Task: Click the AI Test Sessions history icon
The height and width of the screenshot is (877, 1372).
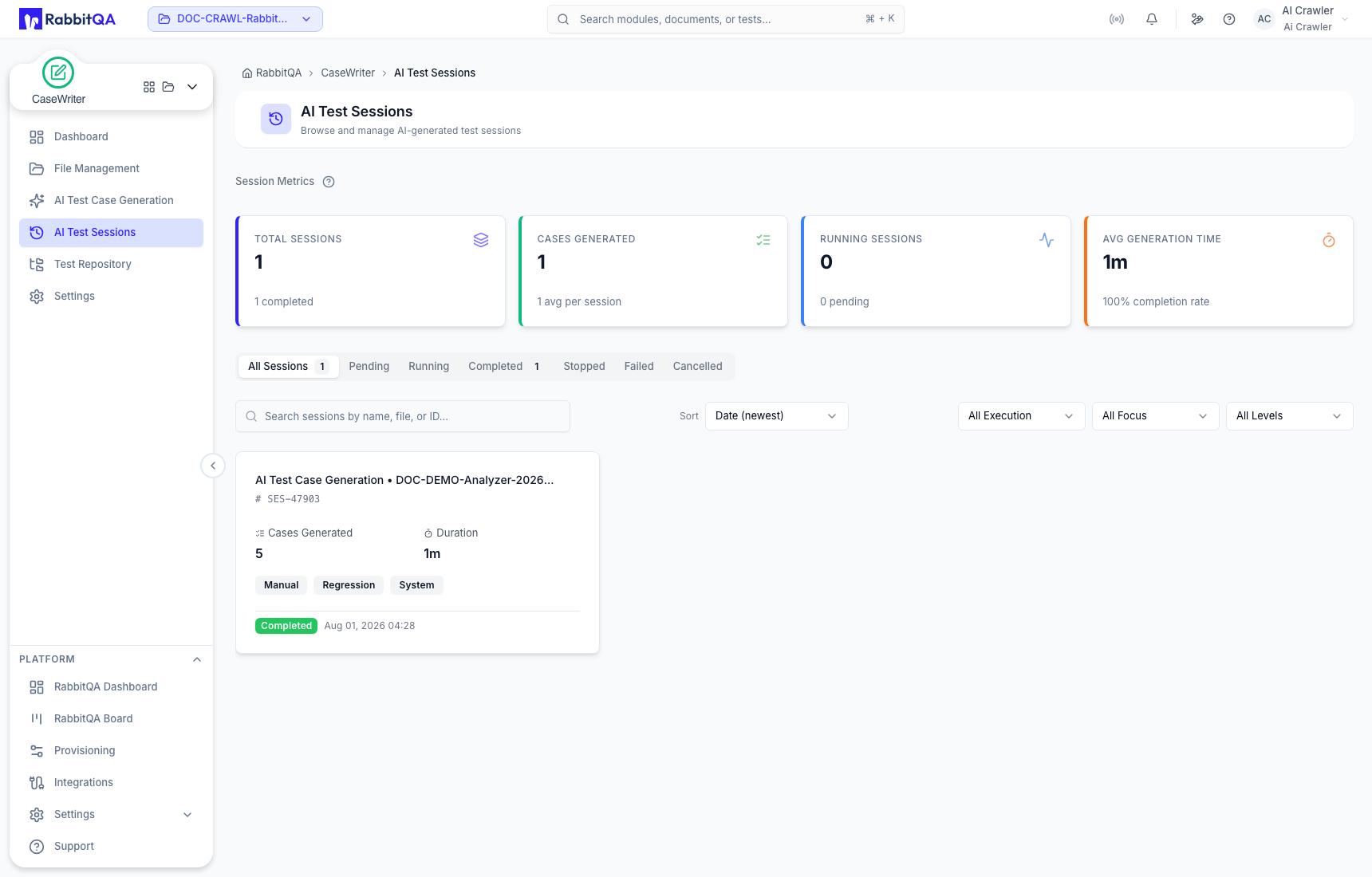Action: click(x=276, y=119)
